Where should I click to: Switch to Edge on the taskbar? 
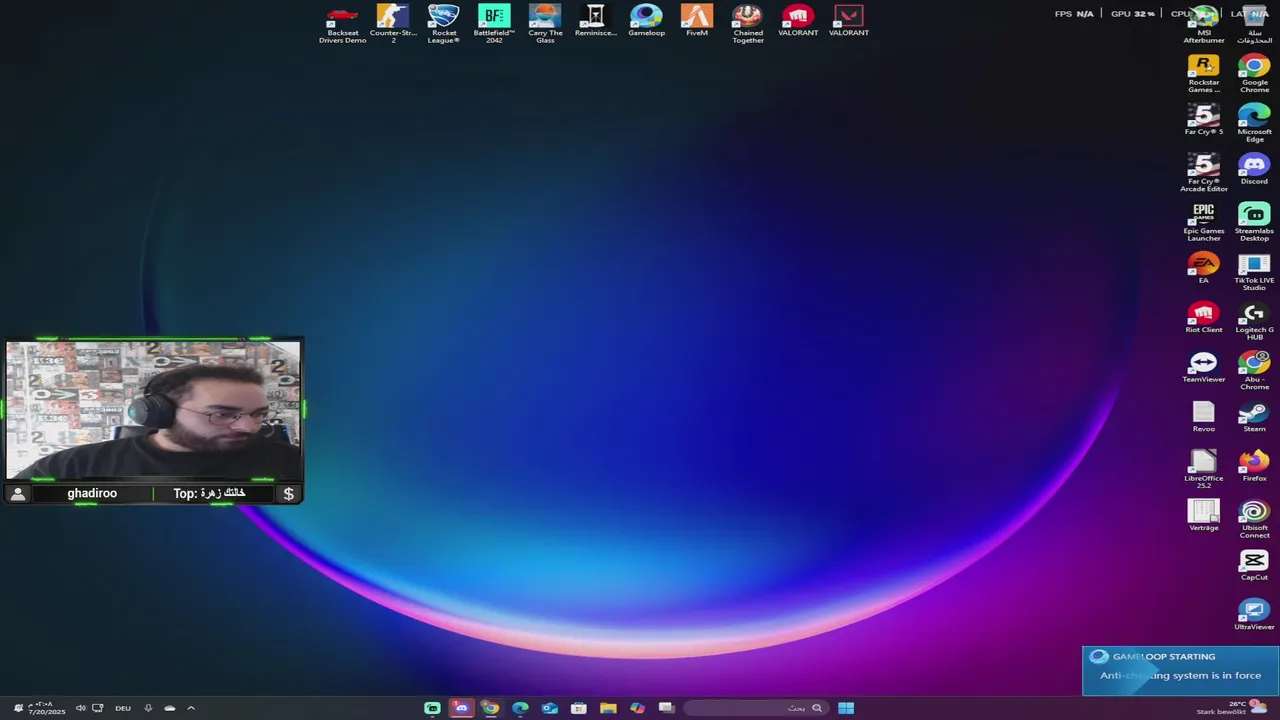pos(520,708)
